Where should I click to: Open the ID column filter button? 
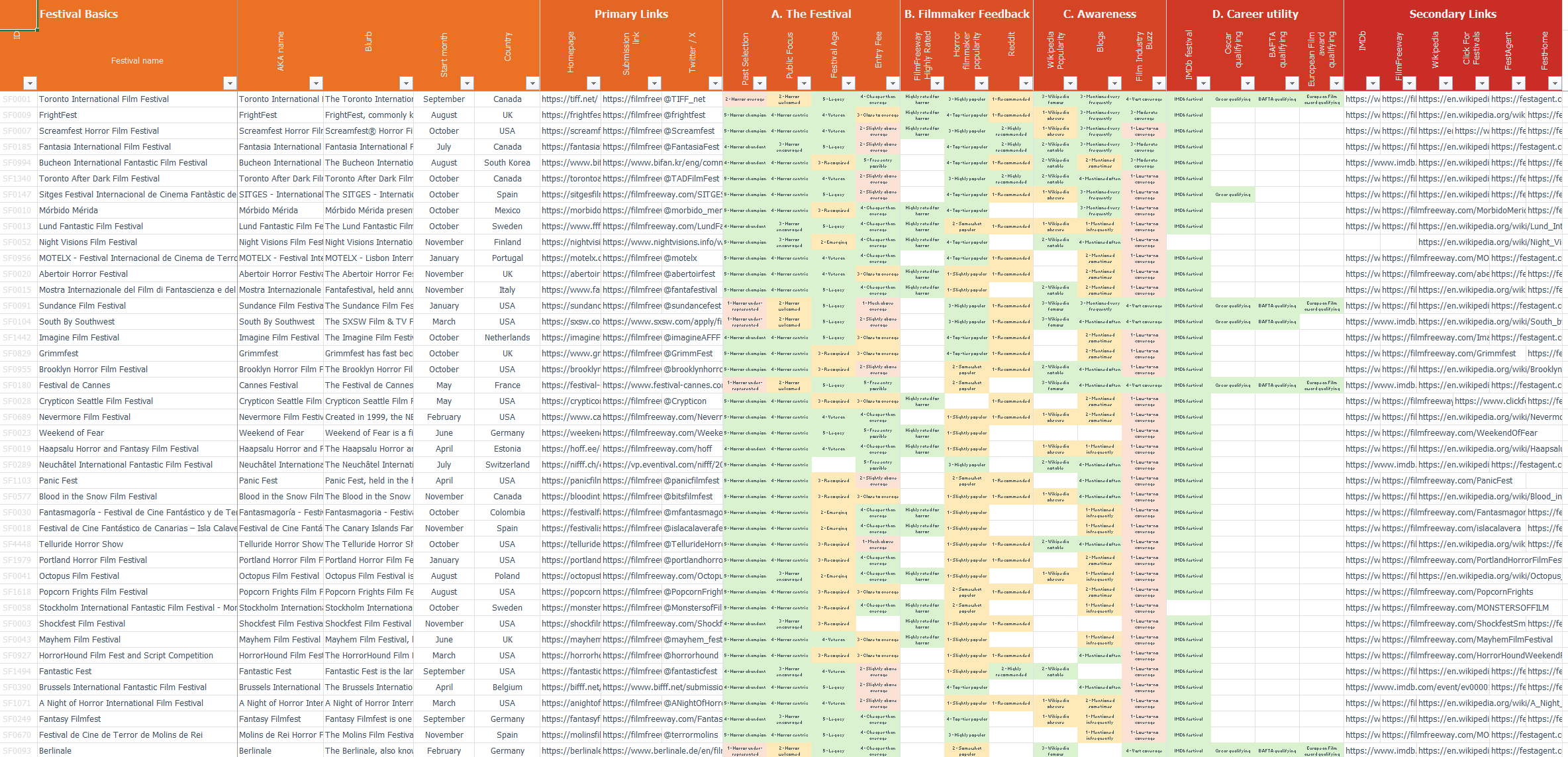coord(30,83)
